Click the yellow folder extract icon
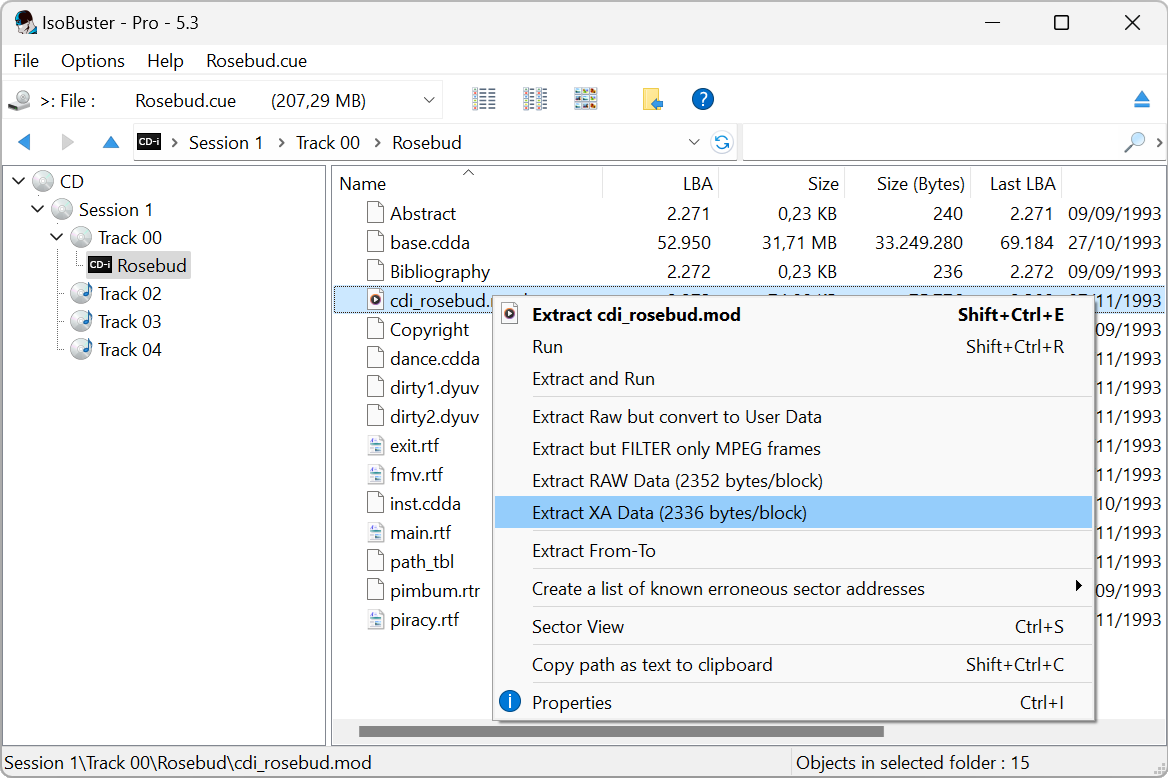 653,99
